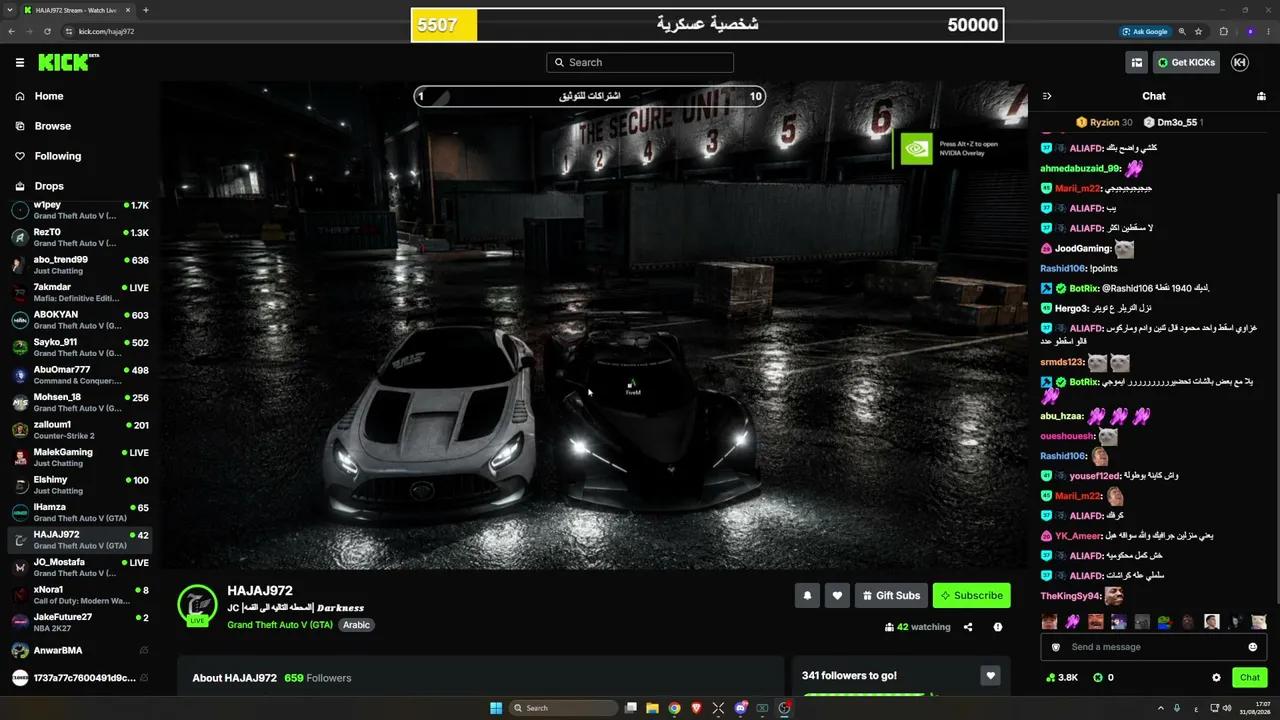The image size is (1280, 720).
Task: Open AnwarBMA offline channel
Action: coord(80,650)
